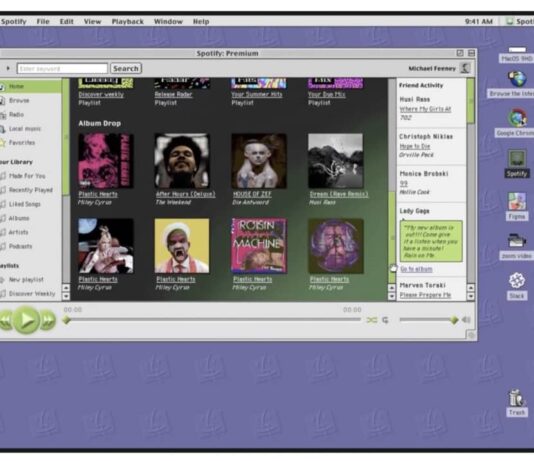Select The Weeknd After Hours album cover
This screenshot has width=534, height=462.
point(182,161)
